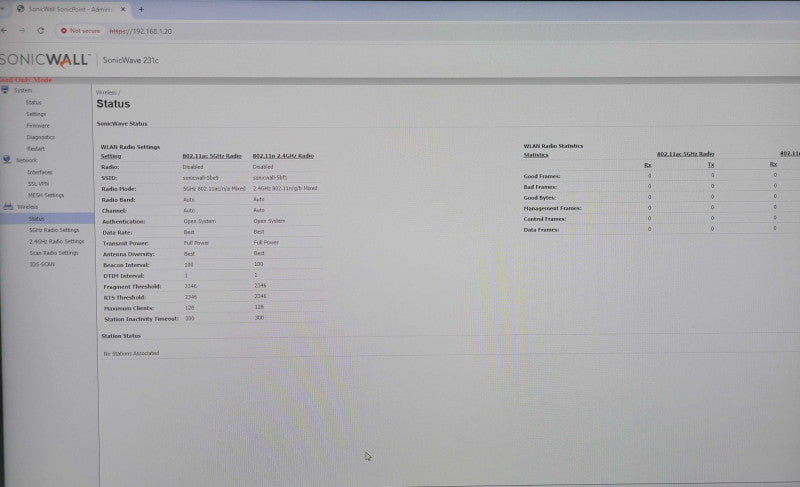
Task: Click the Not secure warning badge
Action: [x=80, y=31]
